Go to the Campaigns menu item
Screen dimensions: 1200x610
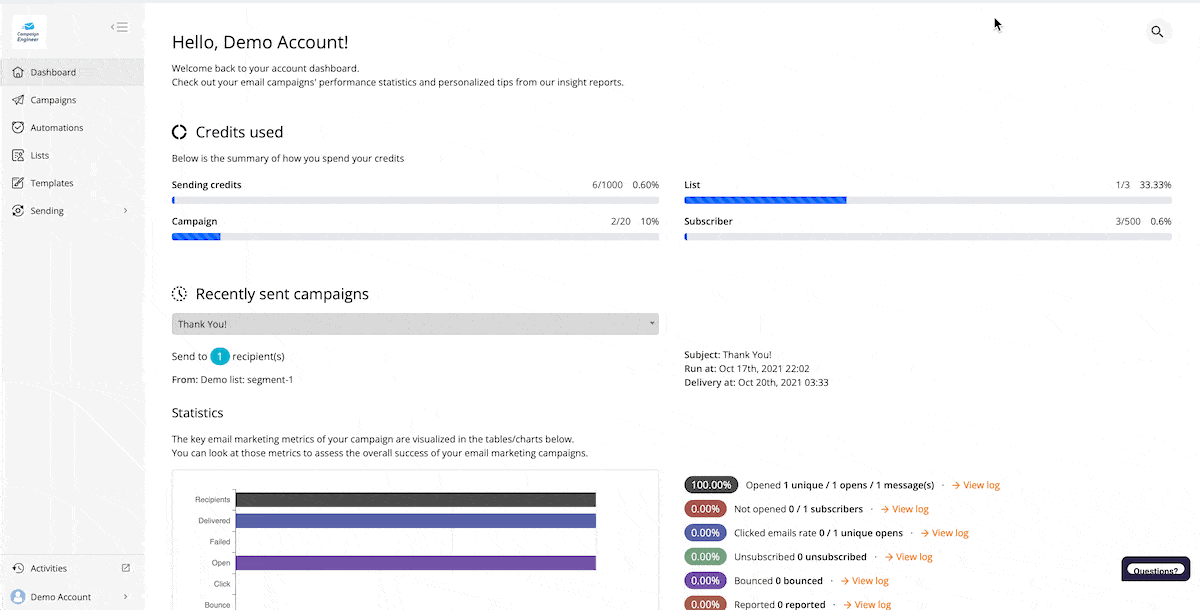click(x=53, y=100)
